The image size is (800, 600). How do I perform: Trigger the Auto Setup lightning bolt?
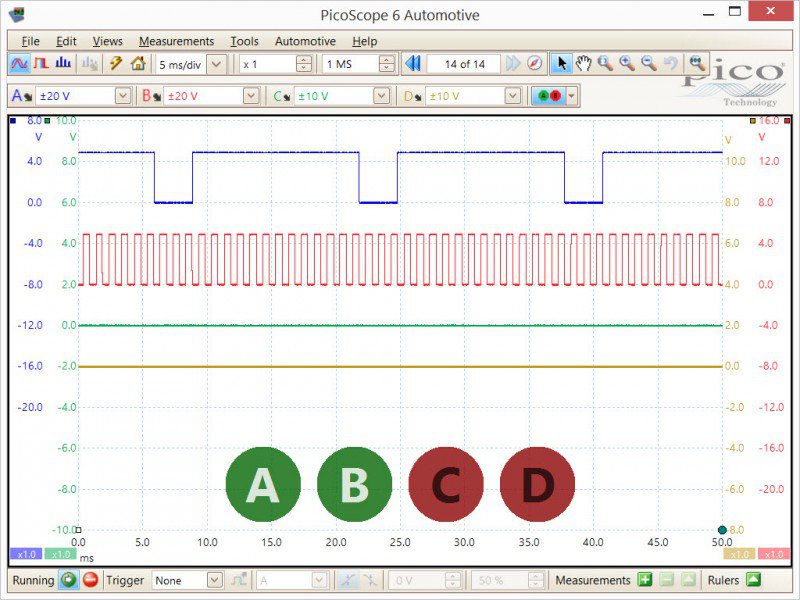(115, 63)
